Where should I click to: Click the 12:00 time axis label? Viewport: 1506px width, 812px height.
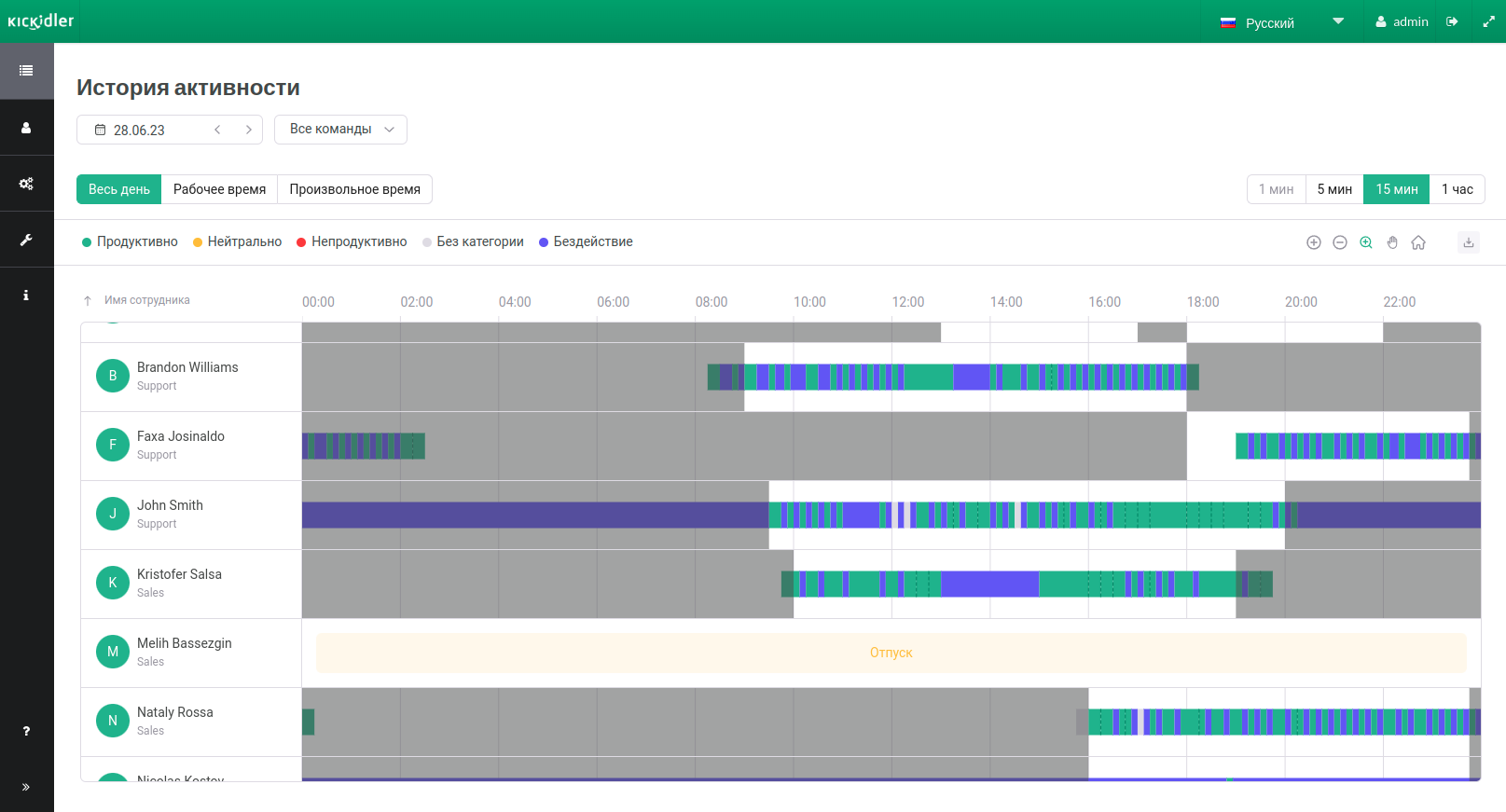pos(908,302)
